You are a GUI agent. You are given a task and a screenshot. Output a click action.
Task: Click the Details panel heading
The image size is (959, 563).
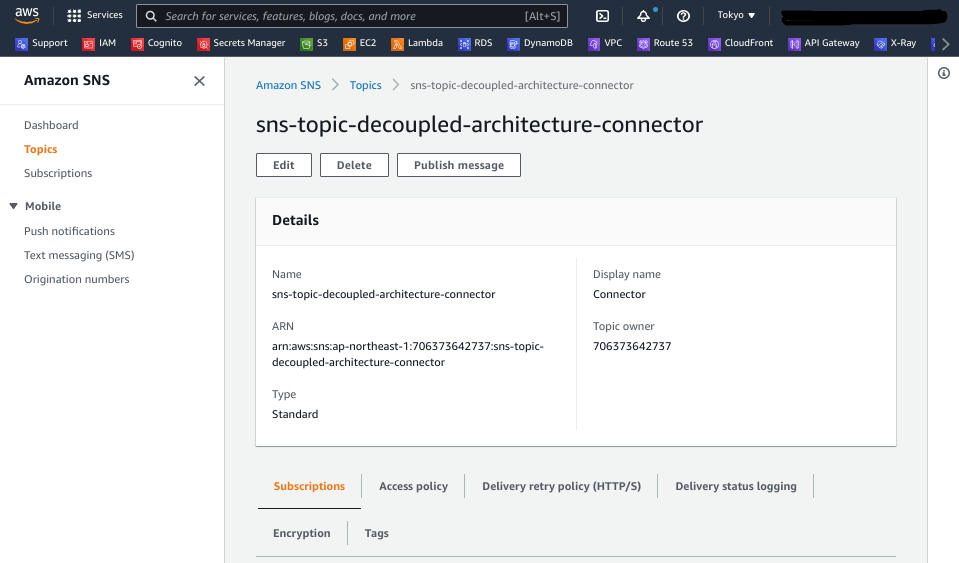pyautogui.click(x=295, y=220)
